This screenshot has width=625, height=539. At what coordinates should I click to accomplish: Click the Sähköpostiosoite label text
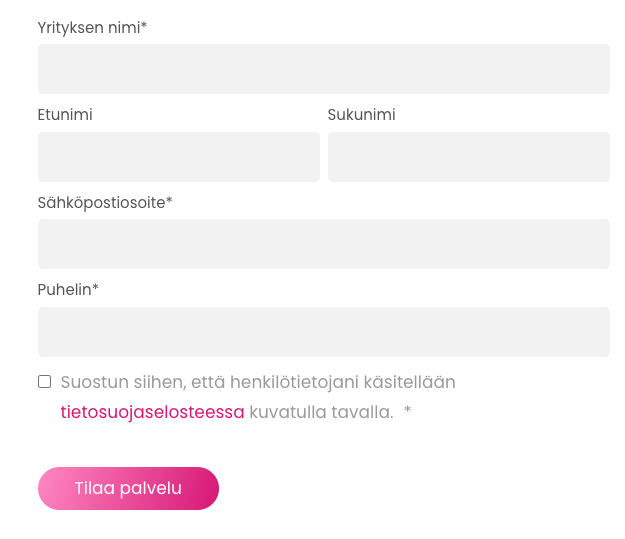[x=100, y=203]
